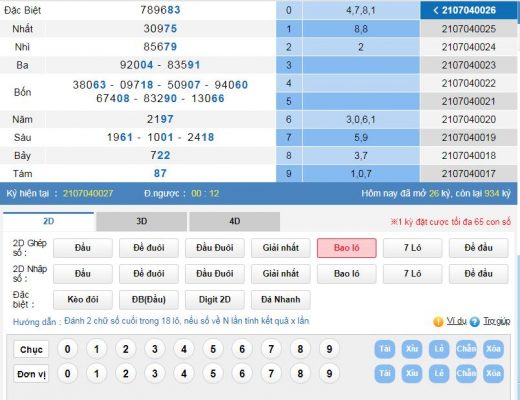The height and width of the screenshot is (400, 520).
Task: Select Tài for the Đơn vị row
Action: tap(385, 373)
